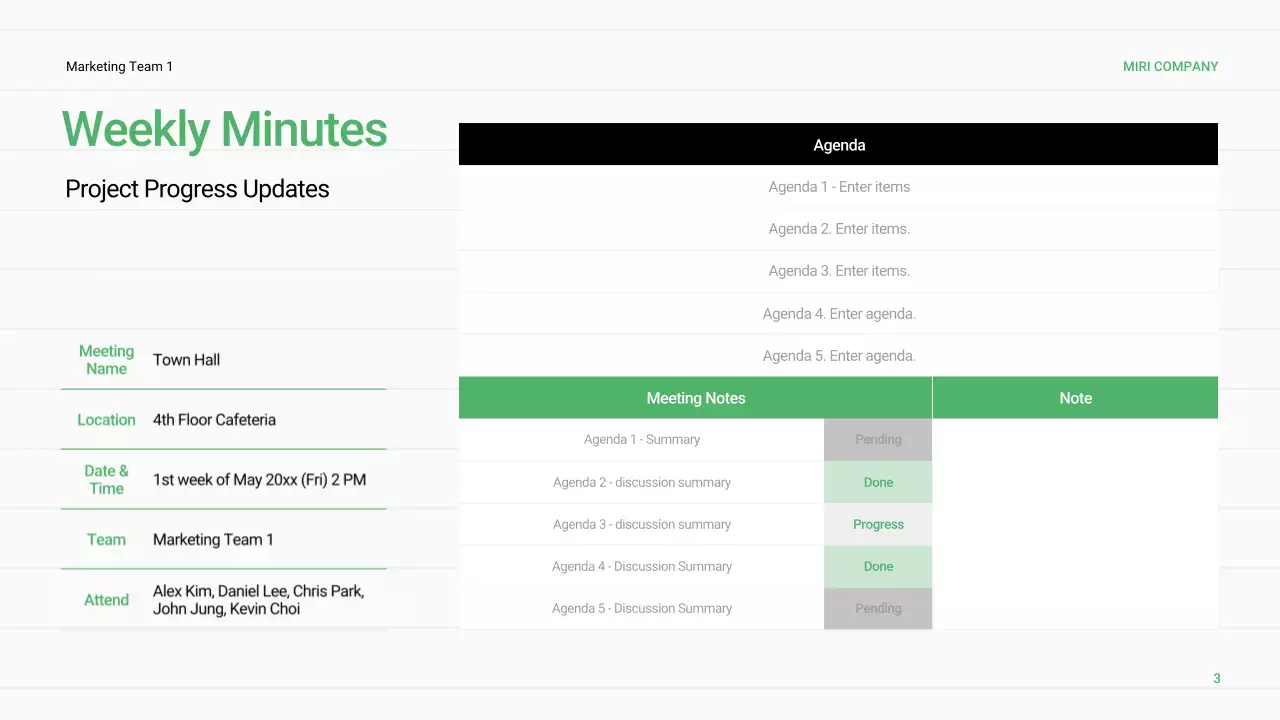
Task: Select Done status for Agenda 4
Action: click(x=878, y=566)
